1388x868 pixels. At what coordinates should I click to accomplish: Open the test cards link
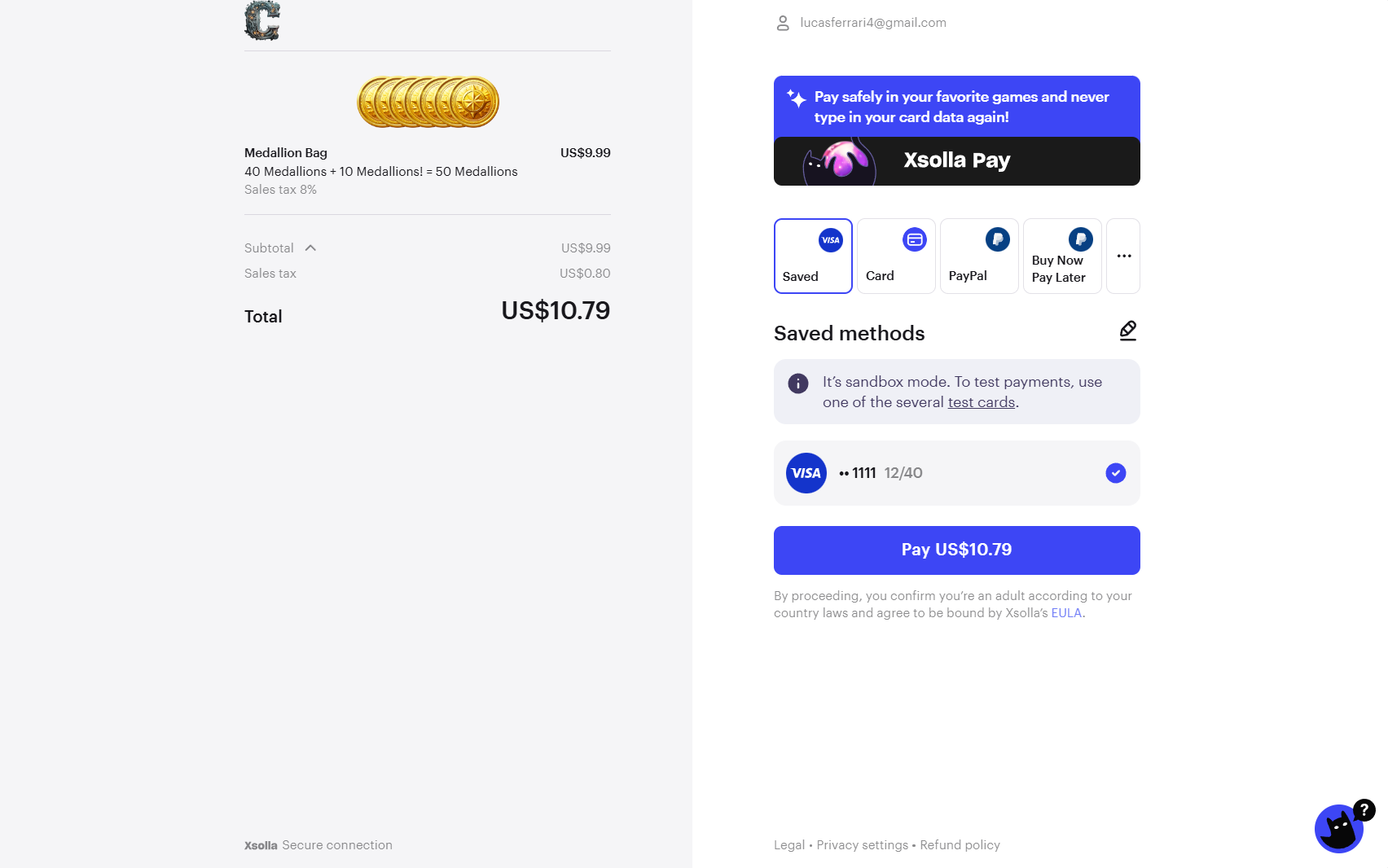pyautogui.click(x=982, y=402)
